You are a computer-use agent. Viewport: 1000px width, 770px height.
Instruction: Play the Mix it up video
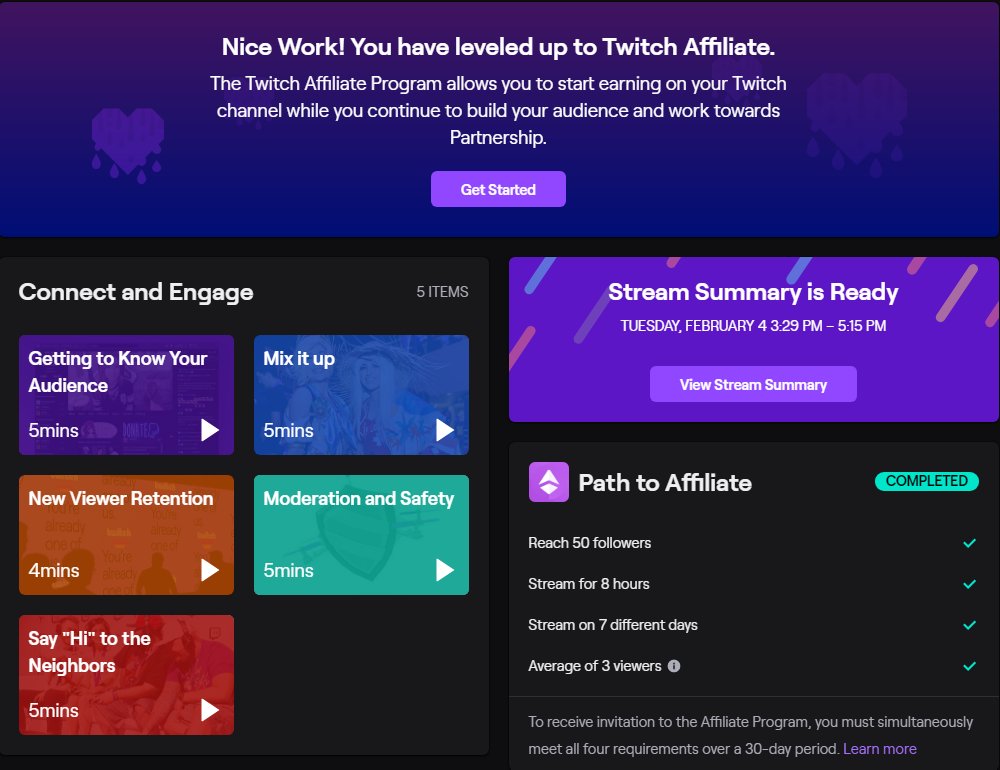click(x=445, y=430)
